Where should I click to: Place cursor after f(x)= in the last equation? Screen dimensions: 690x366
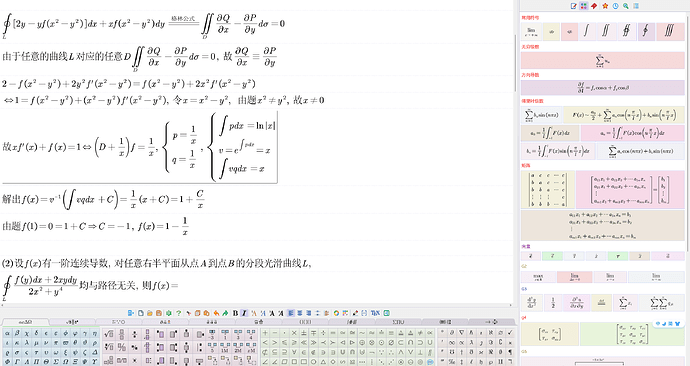179,285
